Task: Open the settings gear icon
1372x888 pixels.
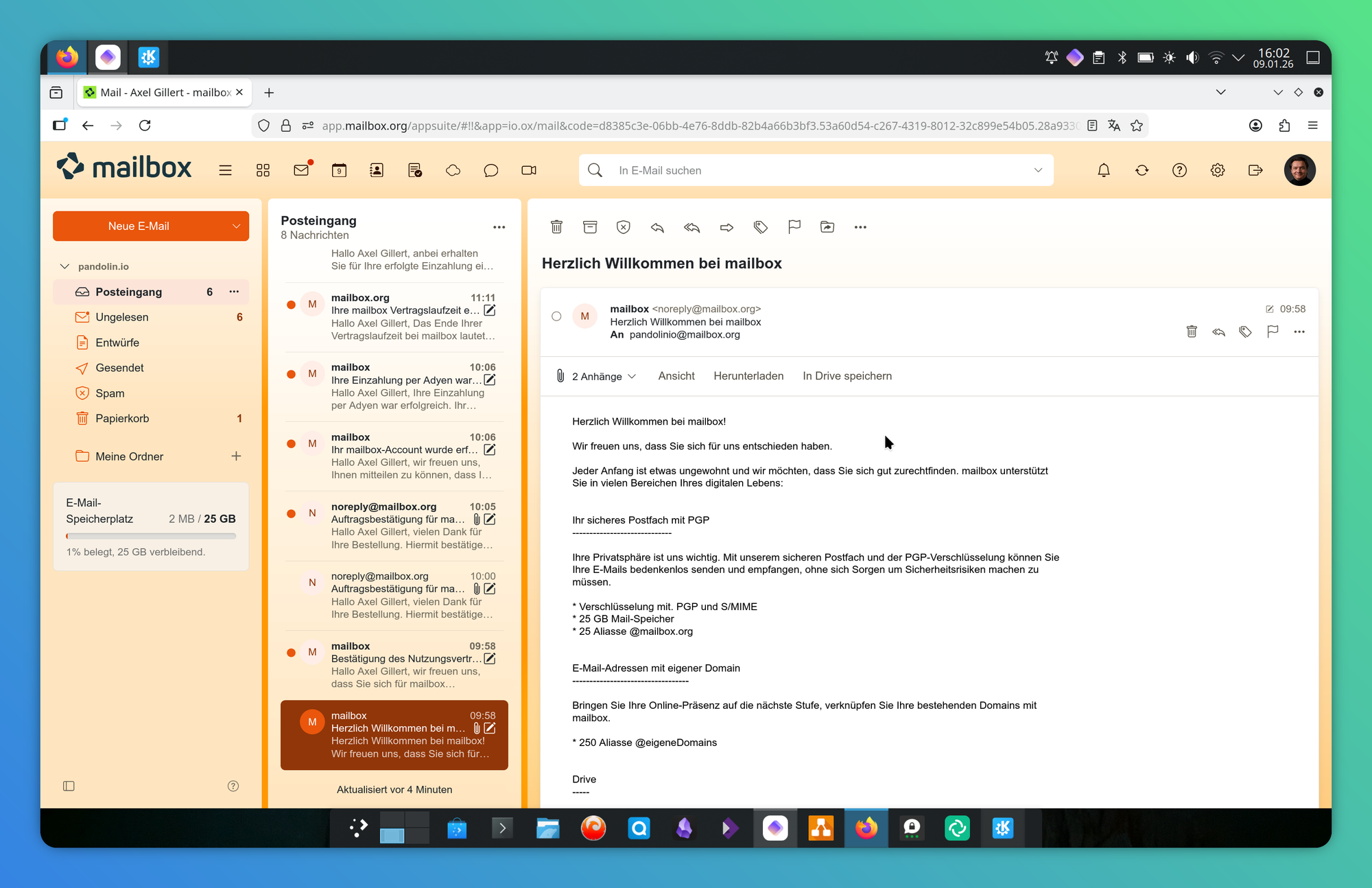Action: (1217, 170)
